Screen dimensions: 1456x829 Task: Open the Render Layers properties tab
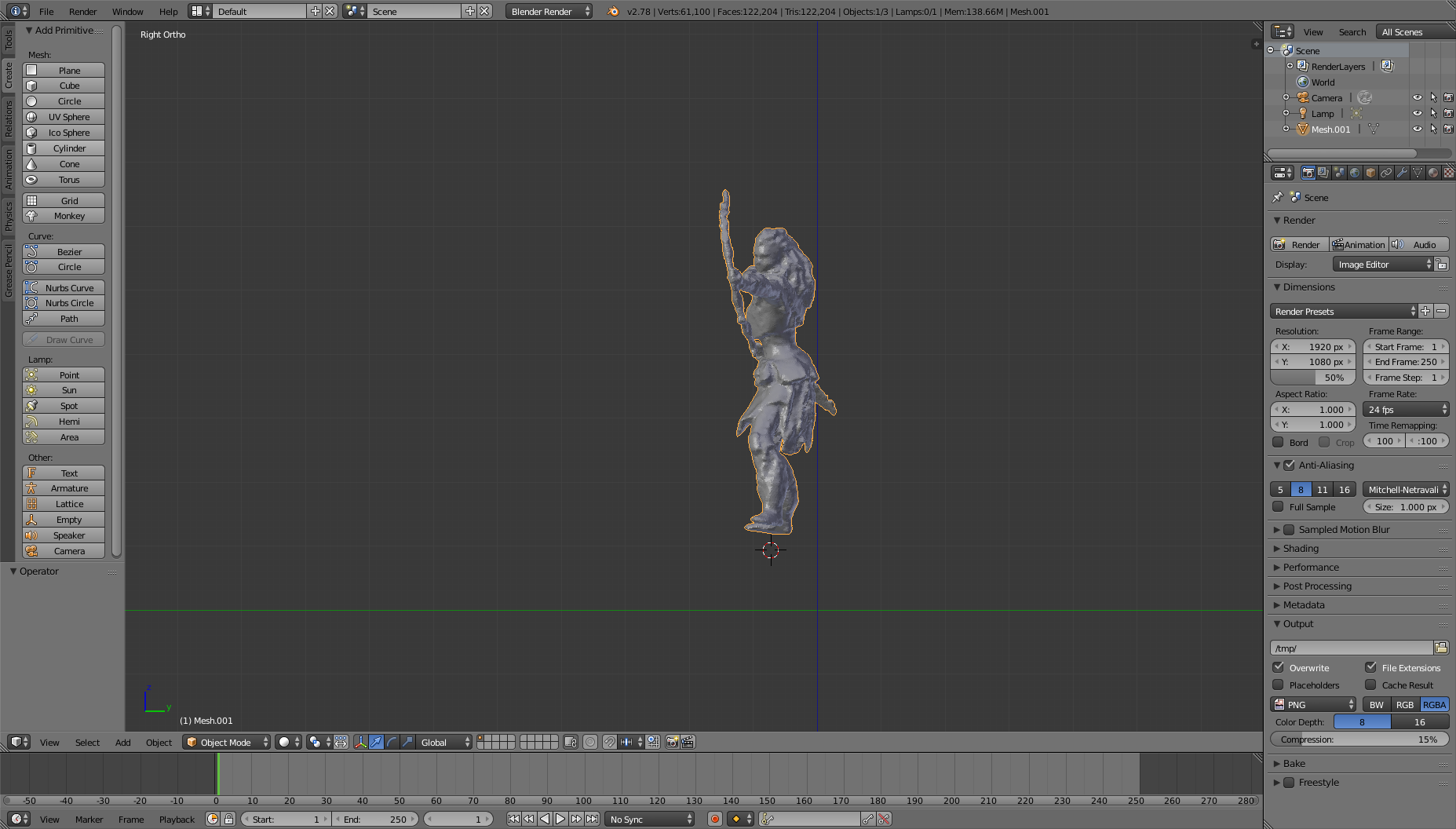(1323, 173)
